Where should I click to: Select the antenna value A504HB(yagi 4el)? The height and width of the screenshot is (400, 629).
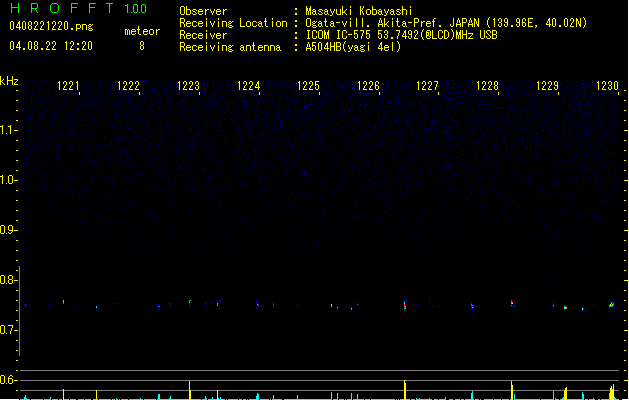point(353,47)
